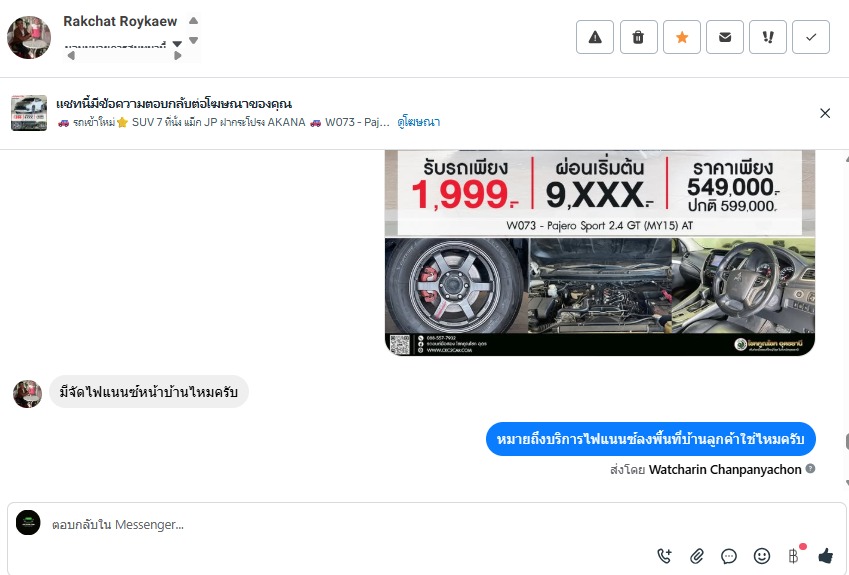Flag conversation priority with the exclamation icon
This screenshot has height=575, width=849.
pos(768,37)
